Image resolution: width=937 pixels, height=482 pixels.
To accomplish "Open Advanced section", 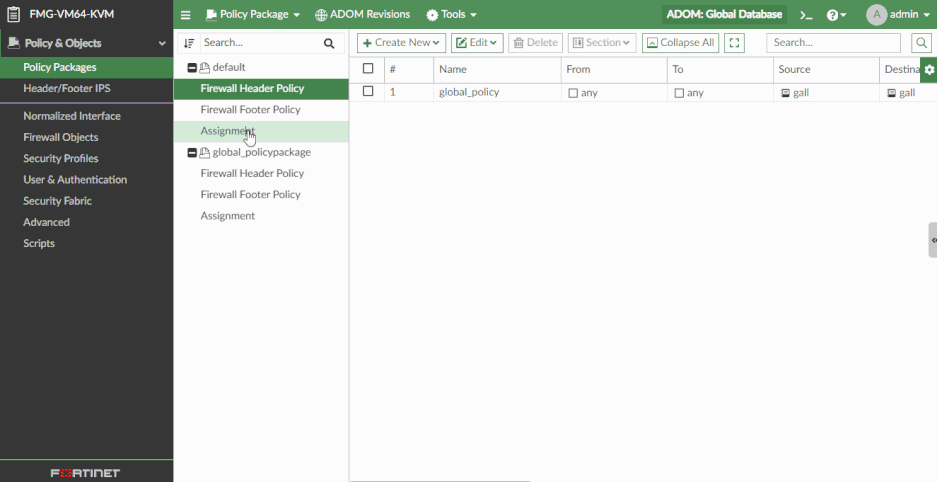I will [x=87, y=222].
